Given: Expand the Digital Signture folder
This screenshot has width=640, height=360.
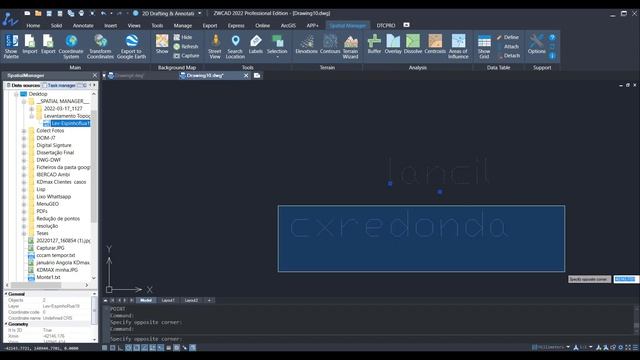Looking at the screenshot, I should point(24,145).
